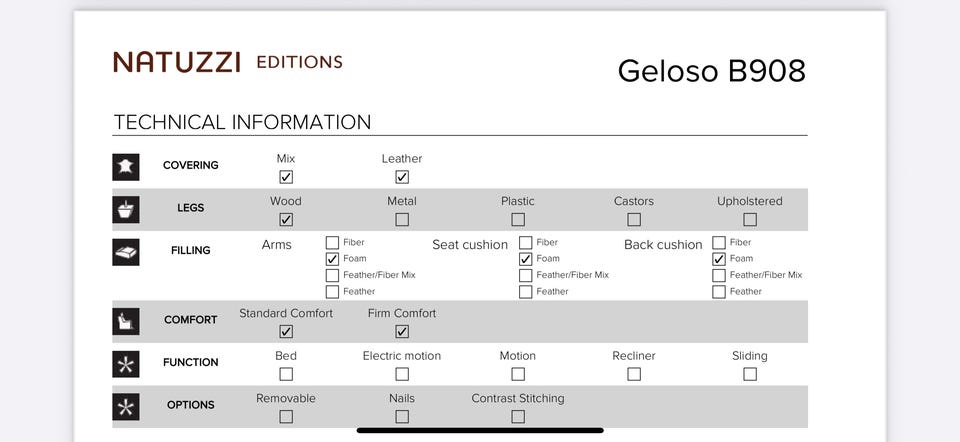Viewport: 960px width, 442px height.
Task: Uncheck the Wood legs checkbox
Action: [286, 219]
